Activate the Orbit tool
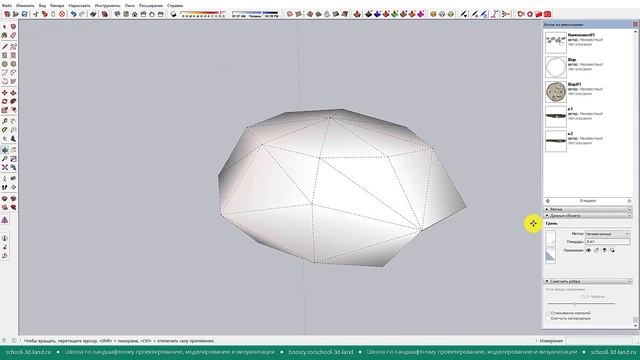The width and height of the screenshot is (640, 360). click(4, 150)
